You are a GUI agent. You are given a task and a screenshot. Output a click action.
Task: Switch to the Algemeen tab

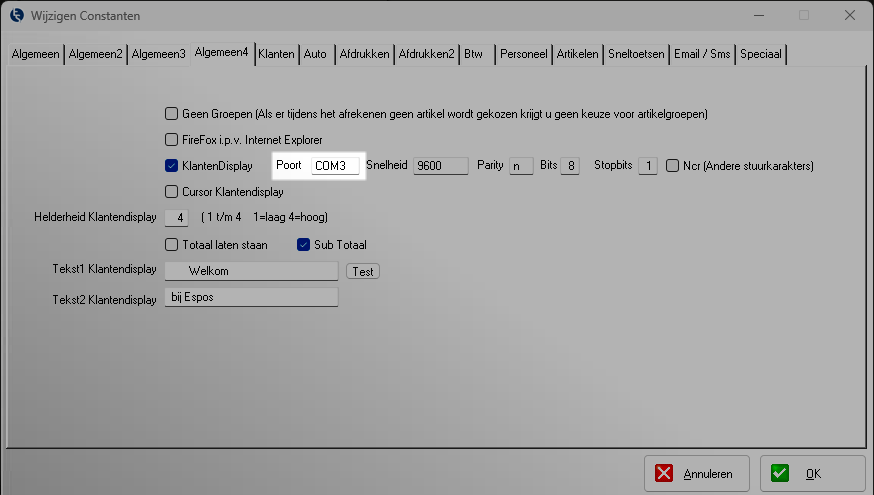(x=36, y=54)
